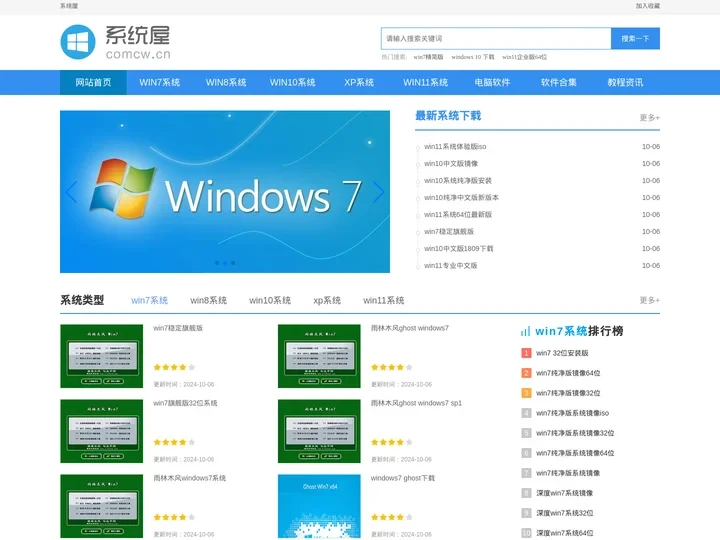The image size is (720, 540).
Task: Open the windows7 ghost下载 title link
Action: point(403,478)
